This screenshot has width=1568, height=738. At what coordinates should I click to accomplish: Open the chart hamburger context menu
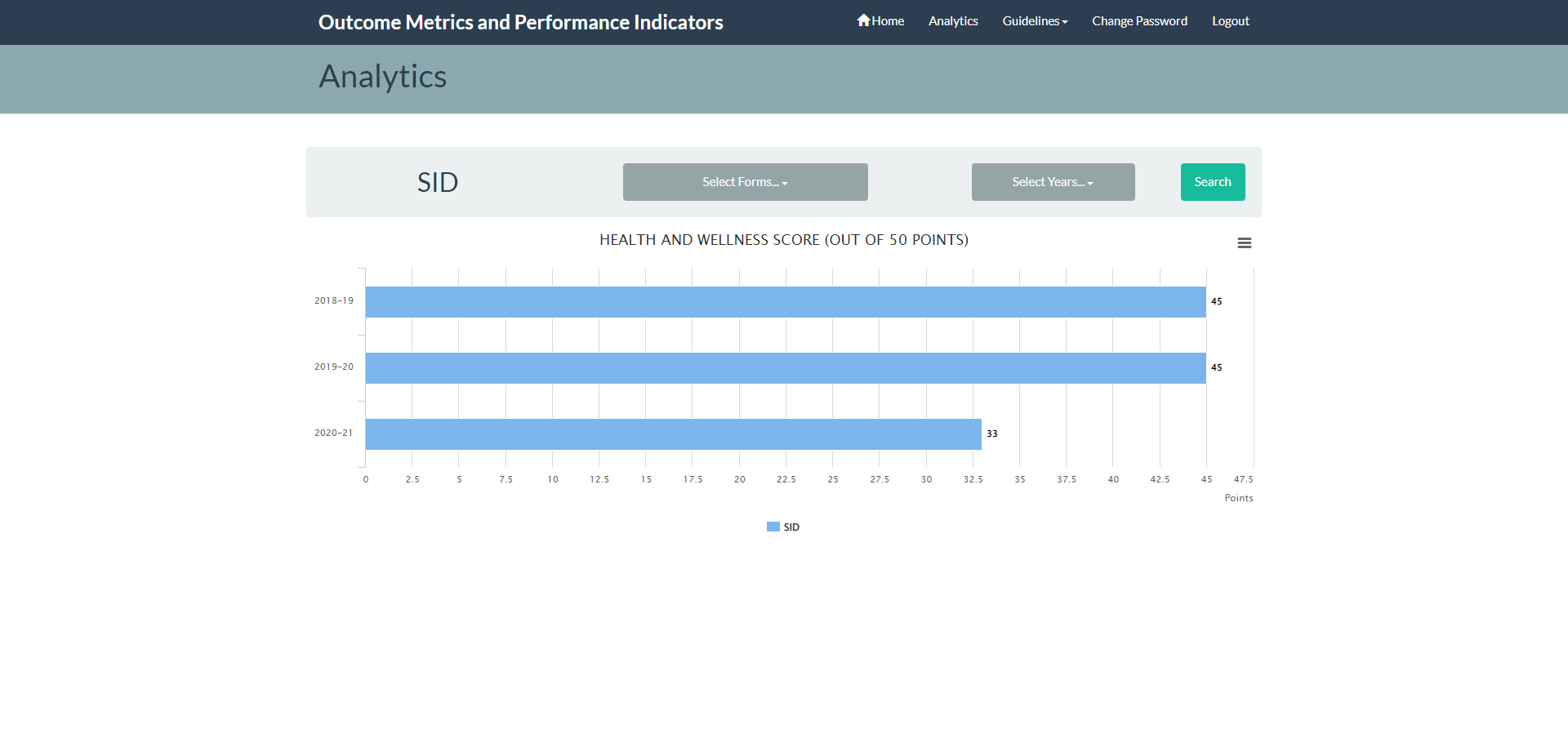[x=1244, y=243]
